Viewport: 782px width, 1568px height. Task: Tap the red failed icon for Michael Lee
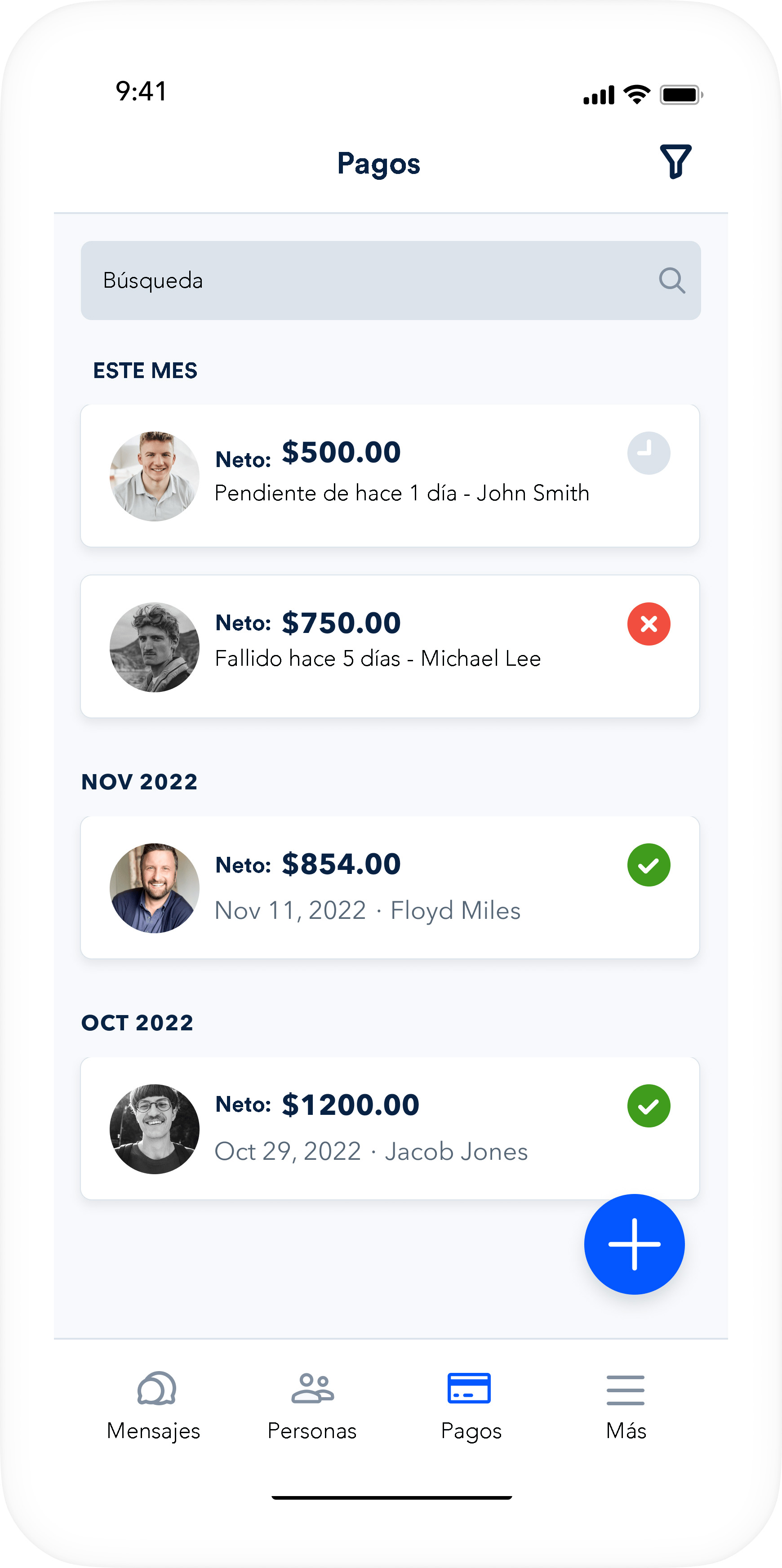pyautogui.click(x=648, y=624)
